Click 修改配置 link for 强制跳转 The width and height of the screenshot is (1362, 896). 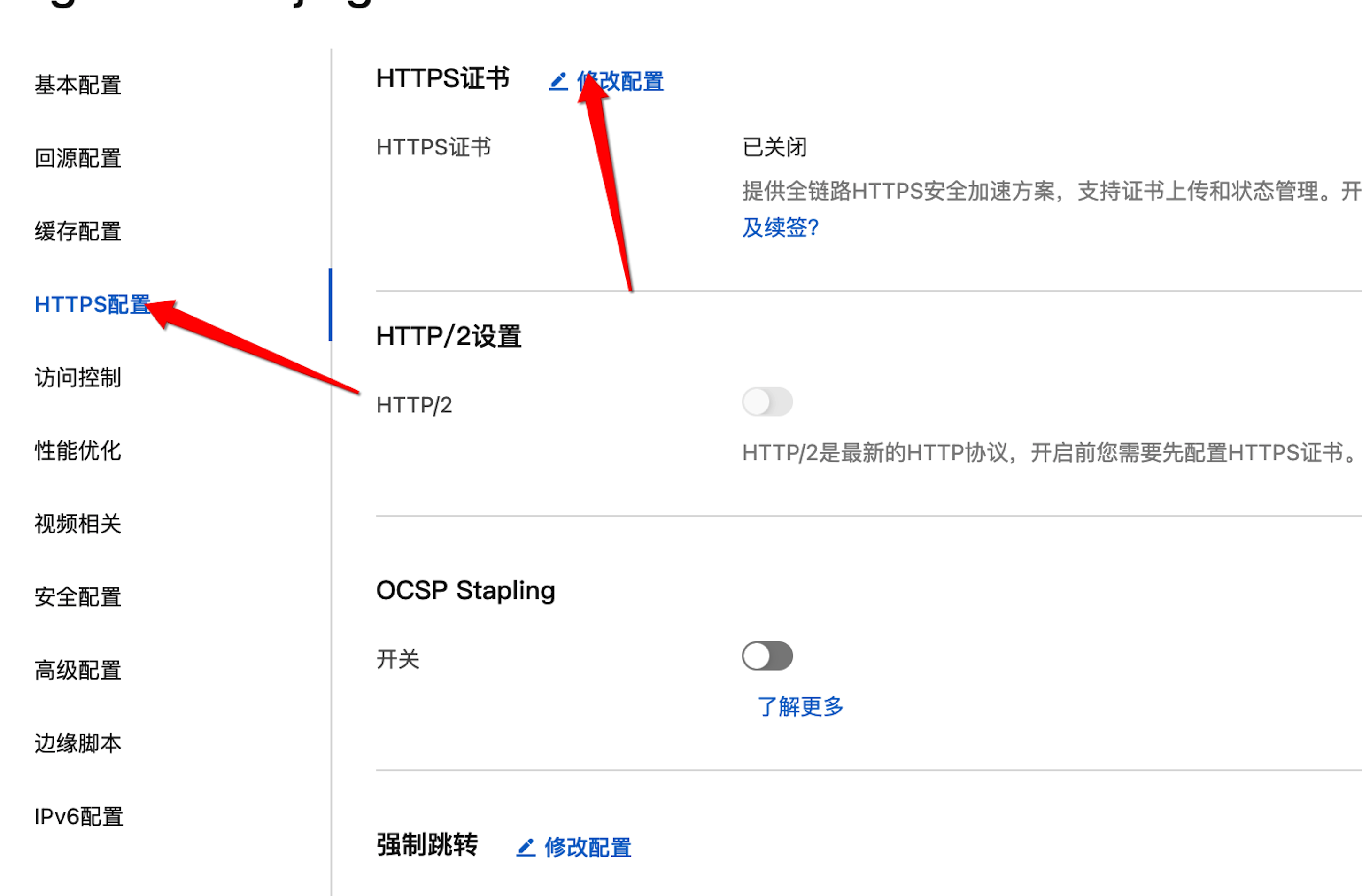point(588,847)
